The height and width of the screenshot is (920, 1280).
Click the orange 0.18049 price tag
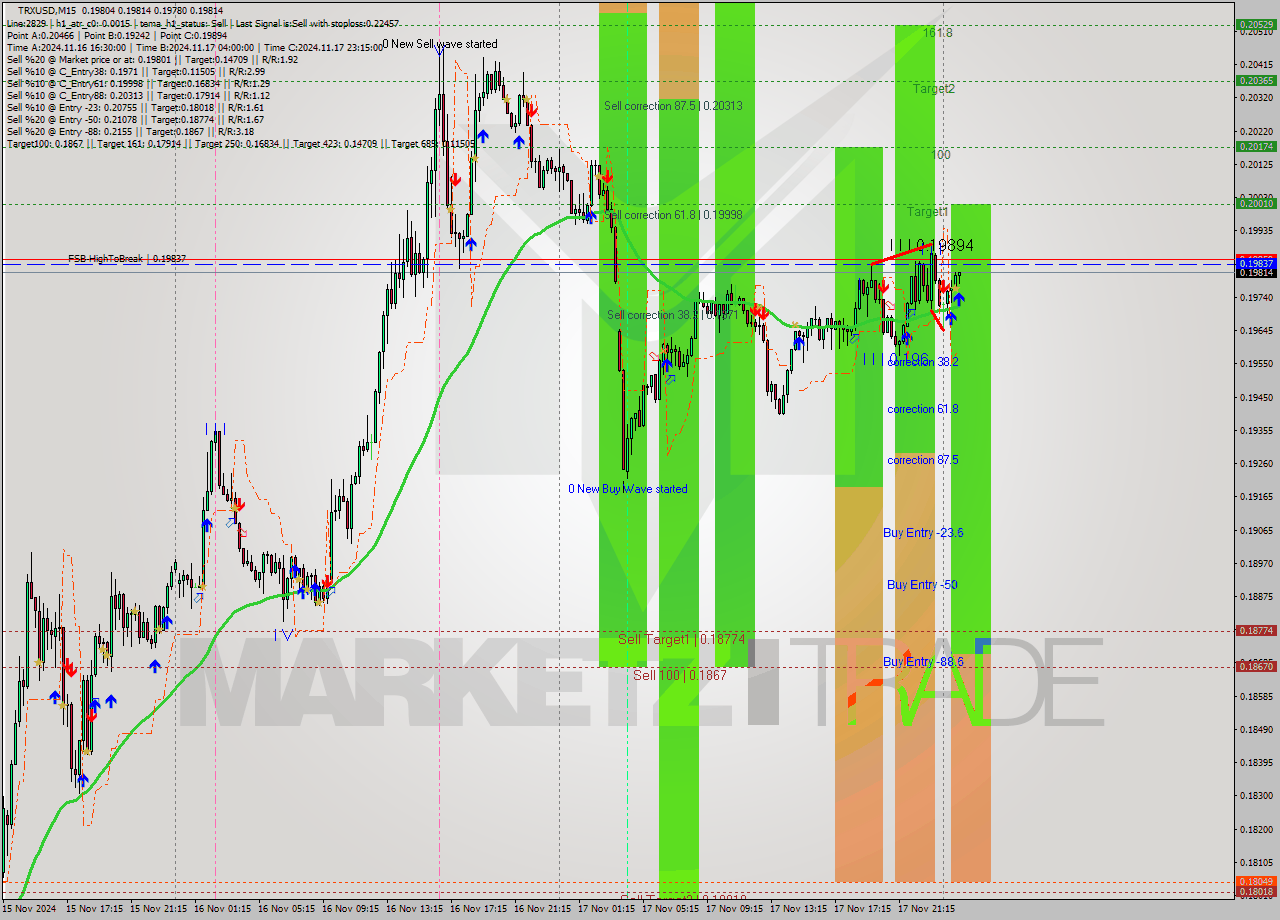(x=1255, y=882)
